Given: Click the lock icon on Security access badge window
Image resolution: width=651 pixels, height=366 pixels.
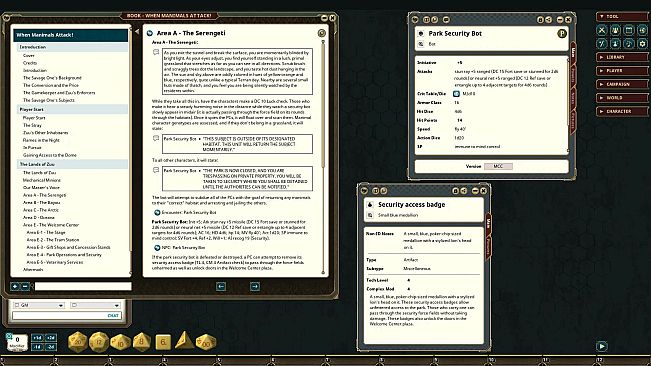Looking at the screenshot, I should pyautogui.click(x=455, y=190).
